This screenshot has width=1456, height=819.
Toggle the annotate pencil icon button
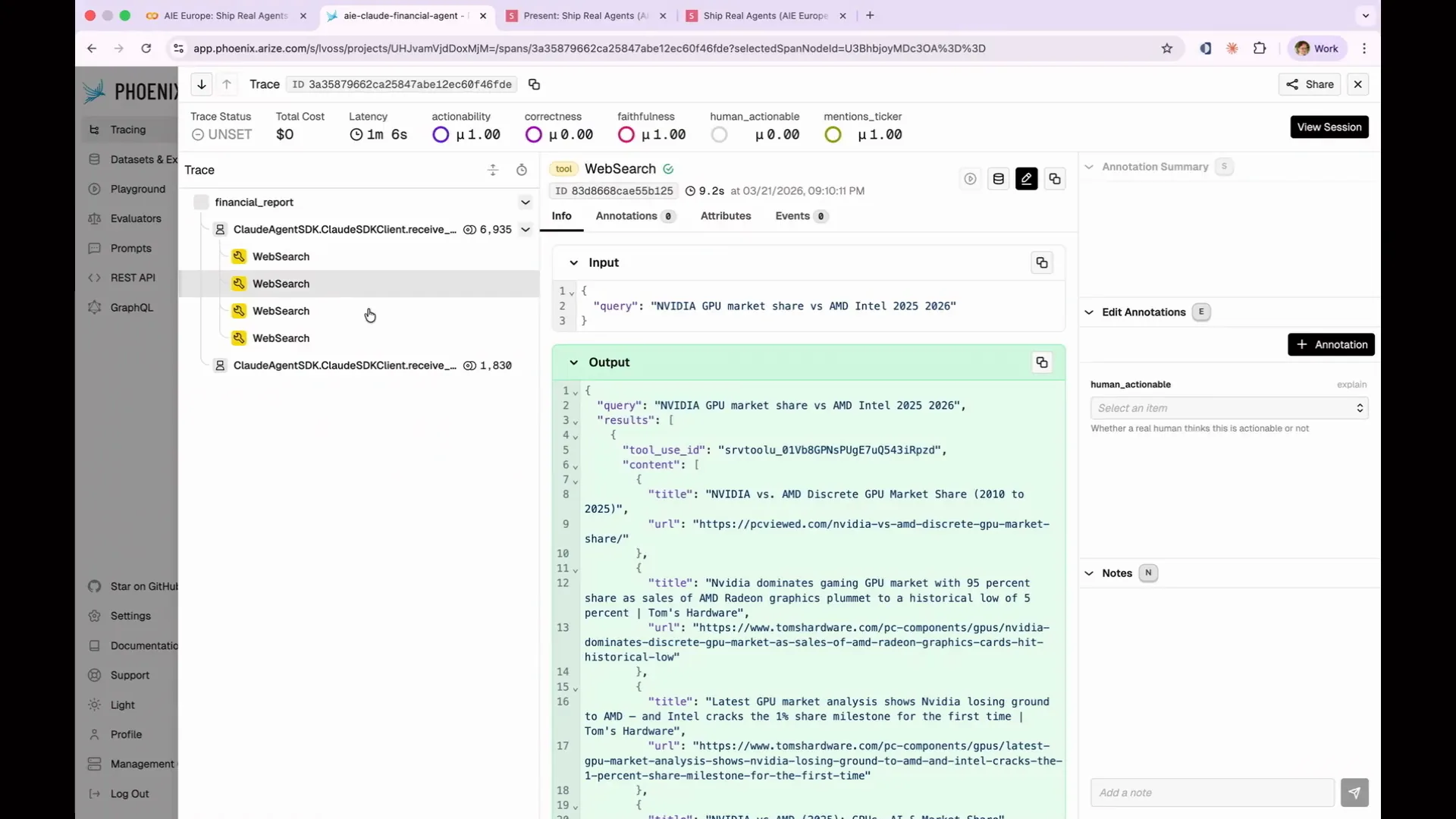click(1026, 179)
